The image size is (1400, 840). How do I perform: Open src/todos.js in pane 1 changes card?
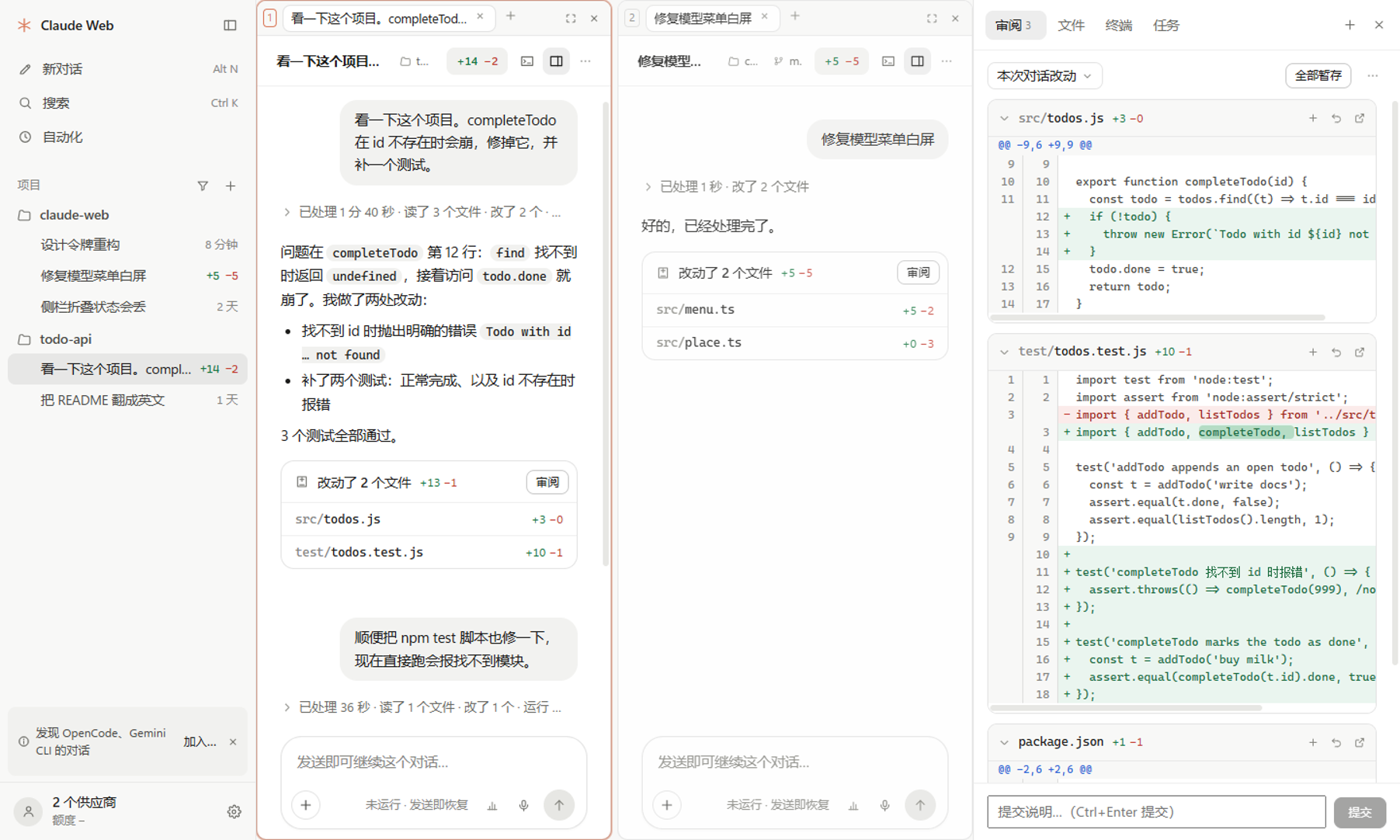pyautogui.click(x=429, y=519)
